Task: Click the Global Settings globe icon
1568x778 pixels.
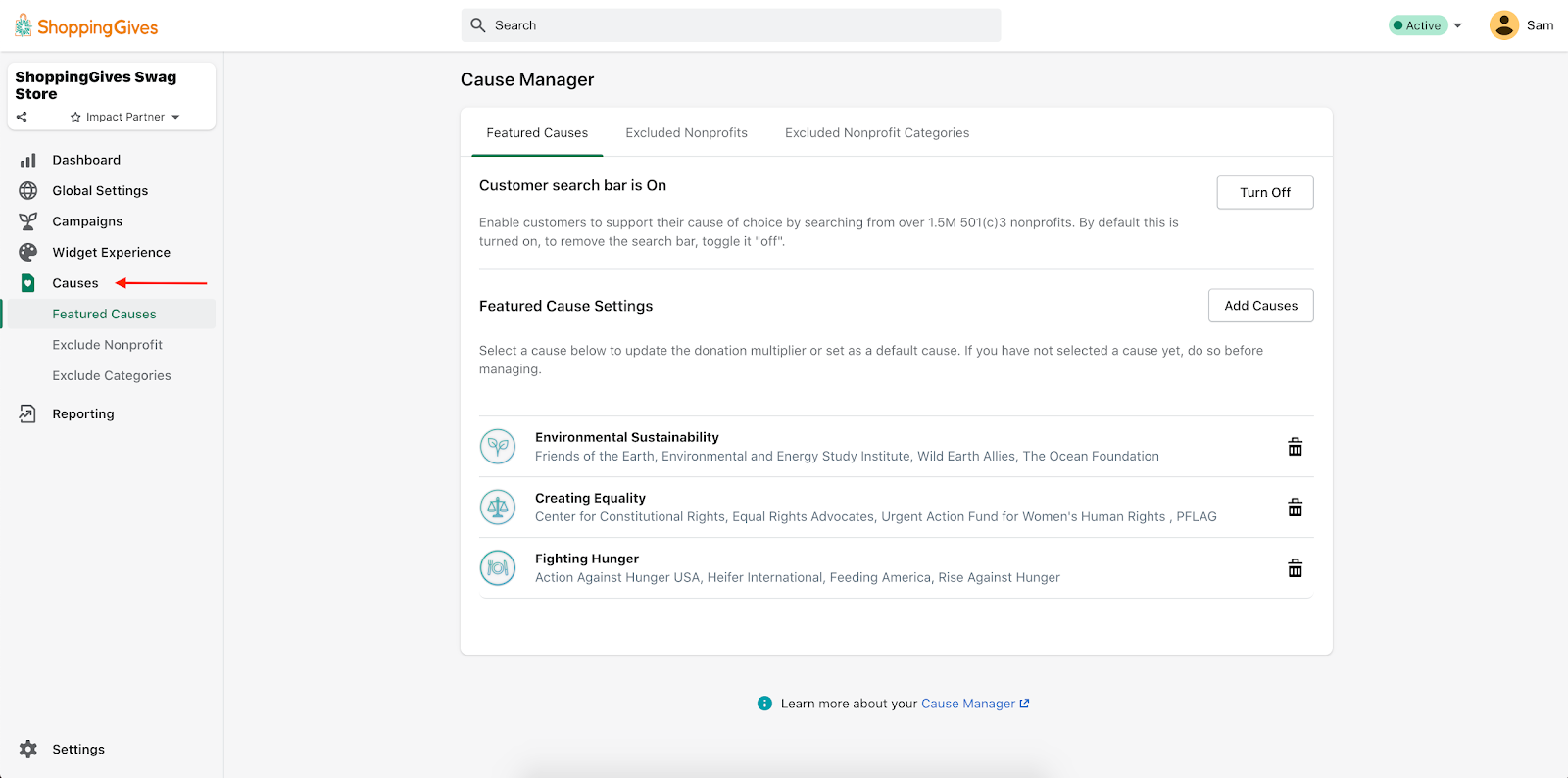Action: click(x=28, y=191)
